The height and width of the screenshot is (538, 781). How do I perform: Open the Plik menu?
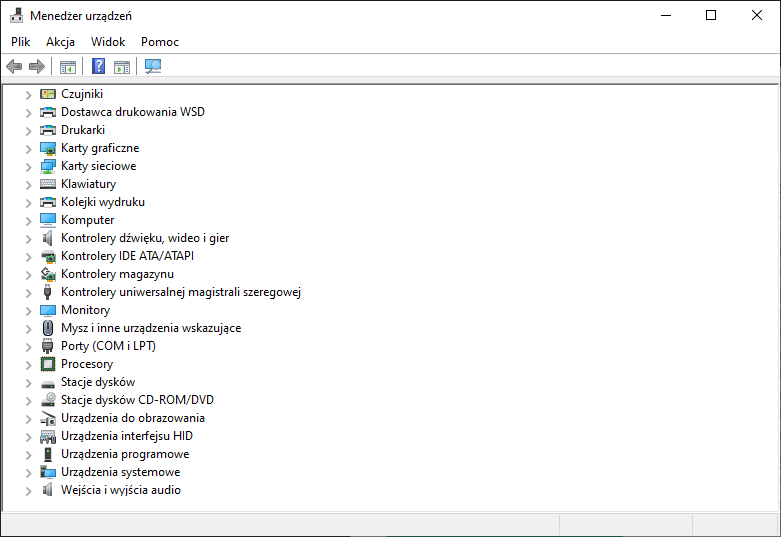20,42
